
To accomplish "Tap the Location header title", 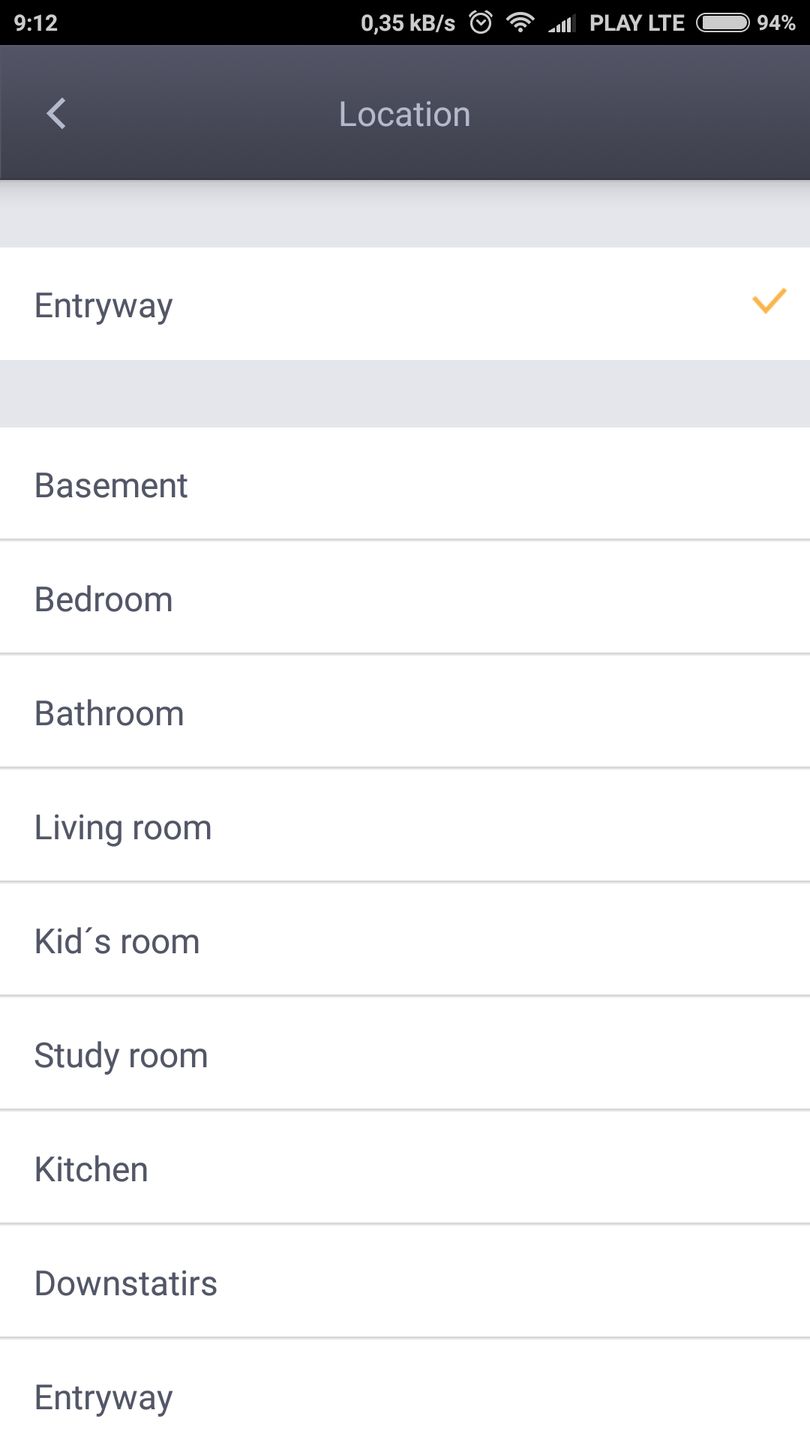I will pyautogui.click(x=404, y=114).
